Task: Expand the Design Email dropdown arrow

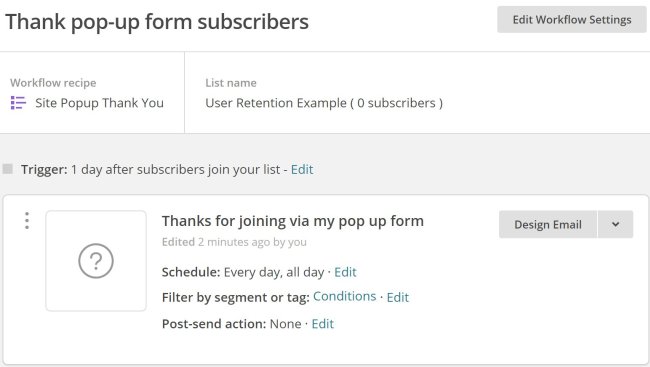Action: pyautogui.click(x=616, y=224)
